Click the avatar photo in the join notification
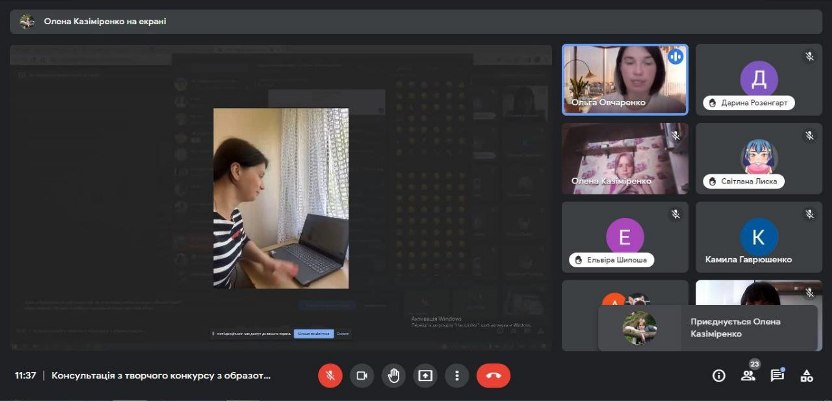This screenshot has width=832, height=401. [x=639, y=328]
